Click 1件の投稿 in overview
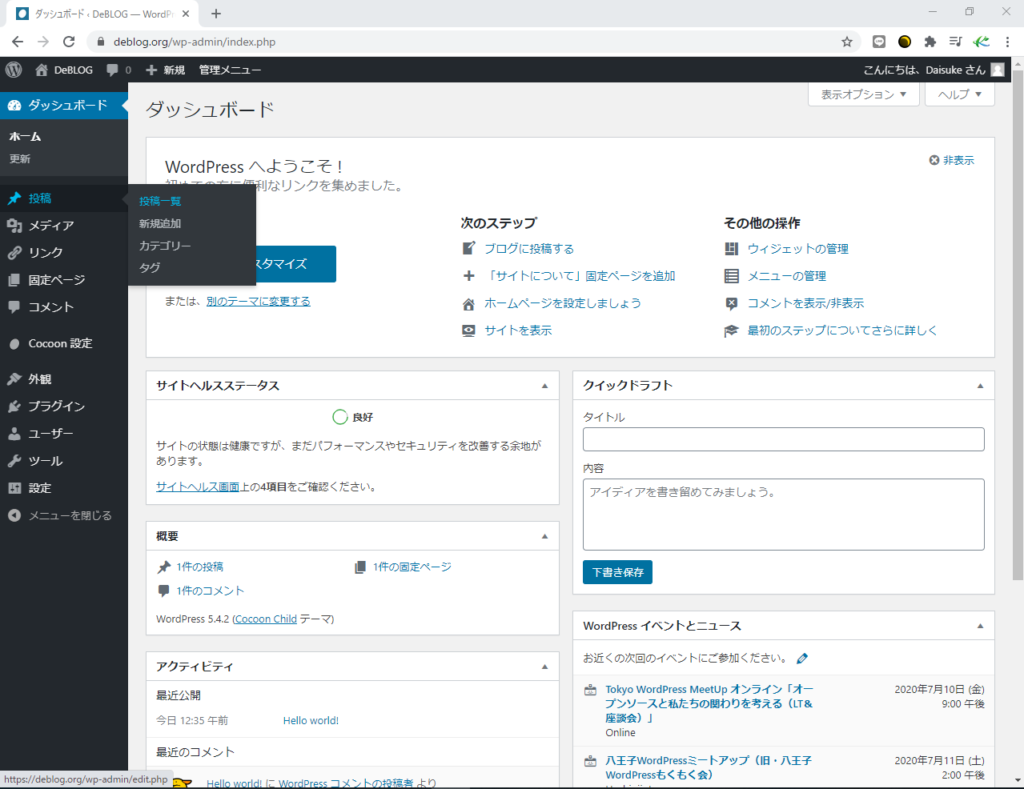The height and width of the screenshot is (789, 1024). pyautogui.click(x=199, y=567)
